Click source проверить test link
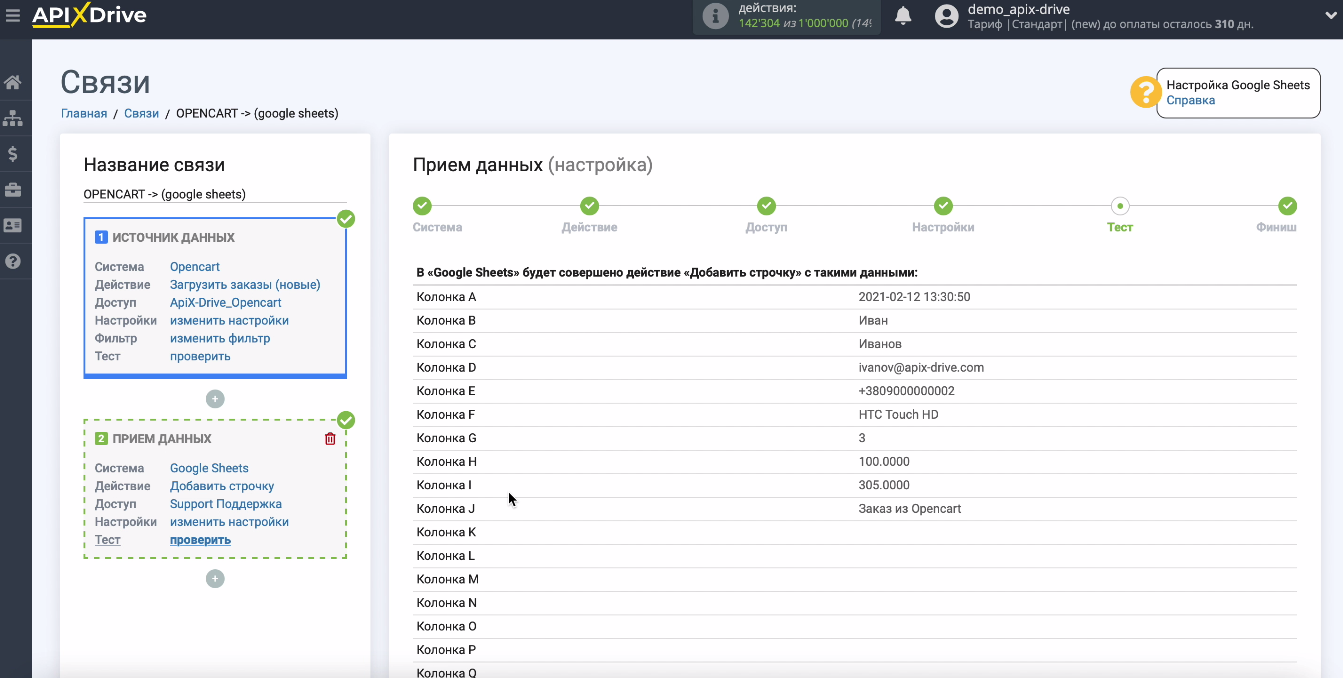Image resolution: width=1343 pixels, height=678 pixels. point(200,357)
